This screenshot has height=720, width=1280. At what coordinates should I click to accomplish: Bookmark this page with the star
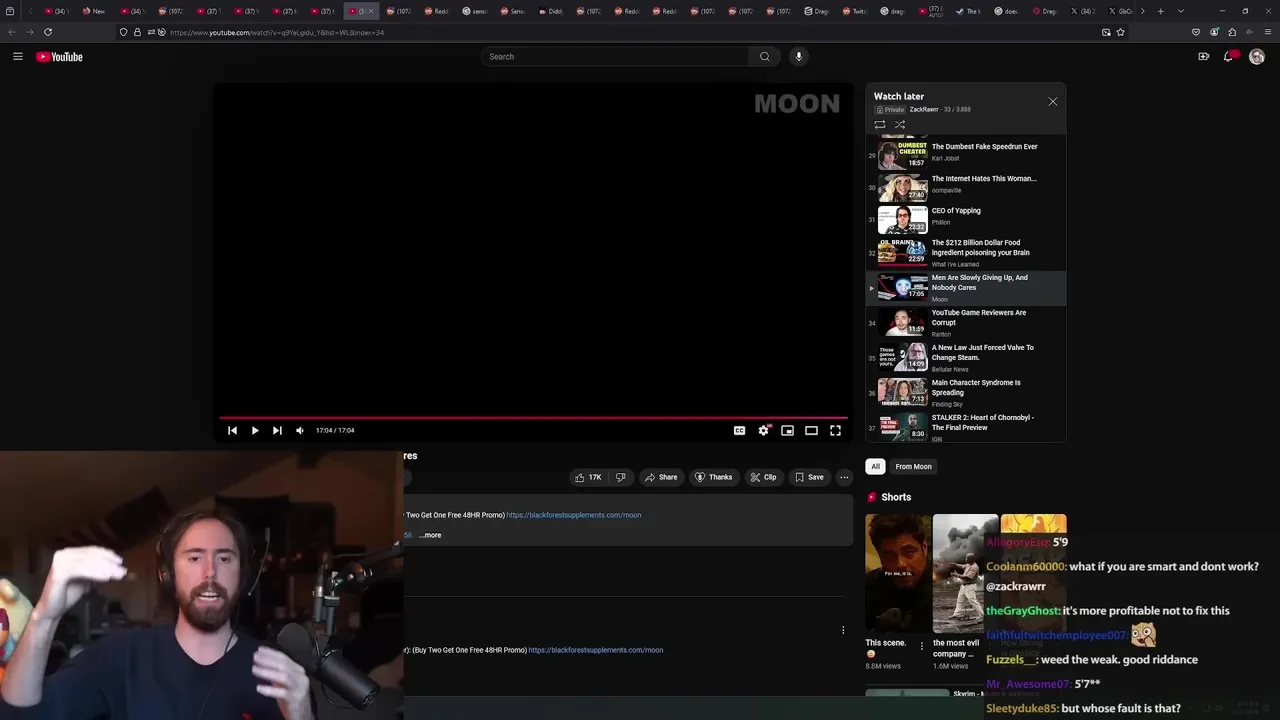tap(1121, 32)
